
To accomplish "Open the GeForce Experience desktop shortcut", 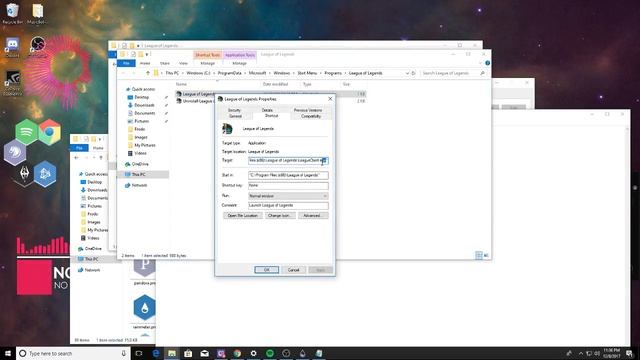I will [x=12, y=83].
